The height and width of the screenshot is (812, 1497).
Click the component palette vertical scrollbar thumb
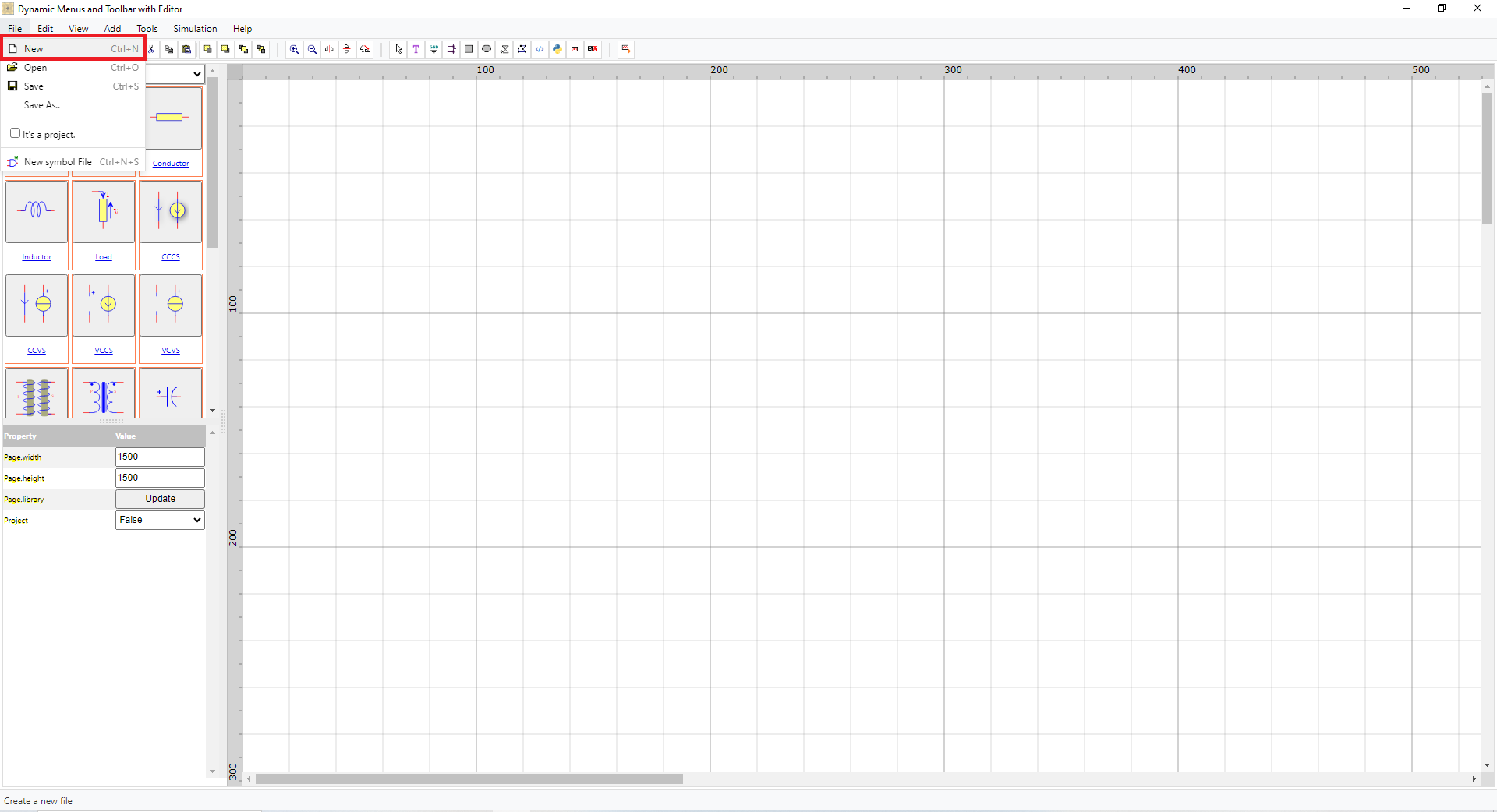pos(212,162)
